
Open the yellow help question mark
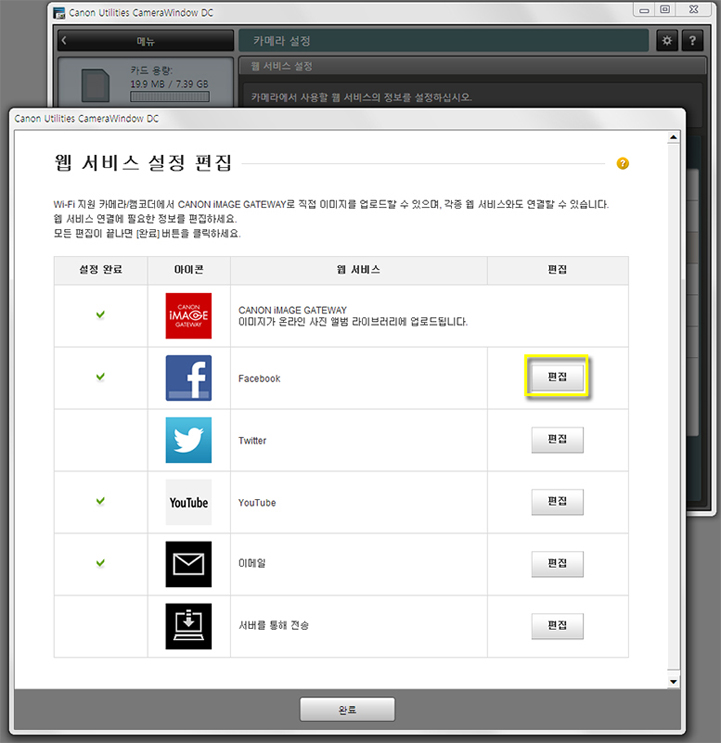coord(622,163)
